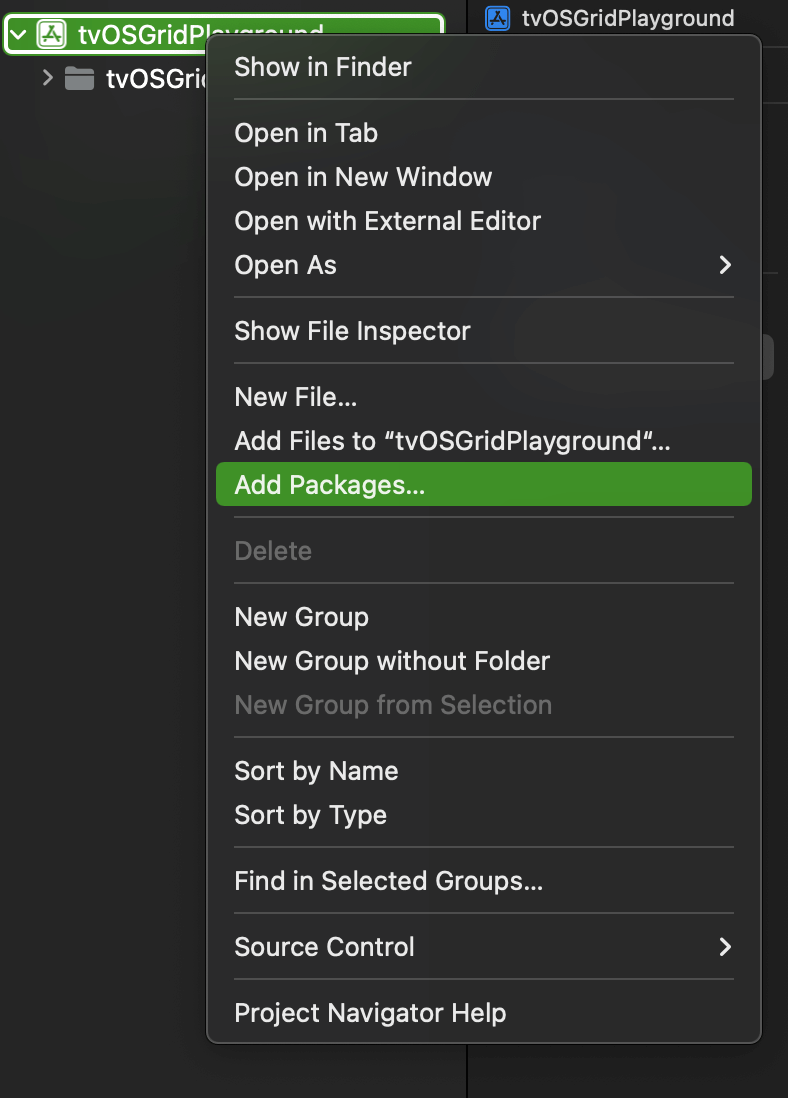The width and height of the screenshot is (788, 1098).
Task: Expand the Source Control submenu arrow
Action: click(x=726, y=947)
